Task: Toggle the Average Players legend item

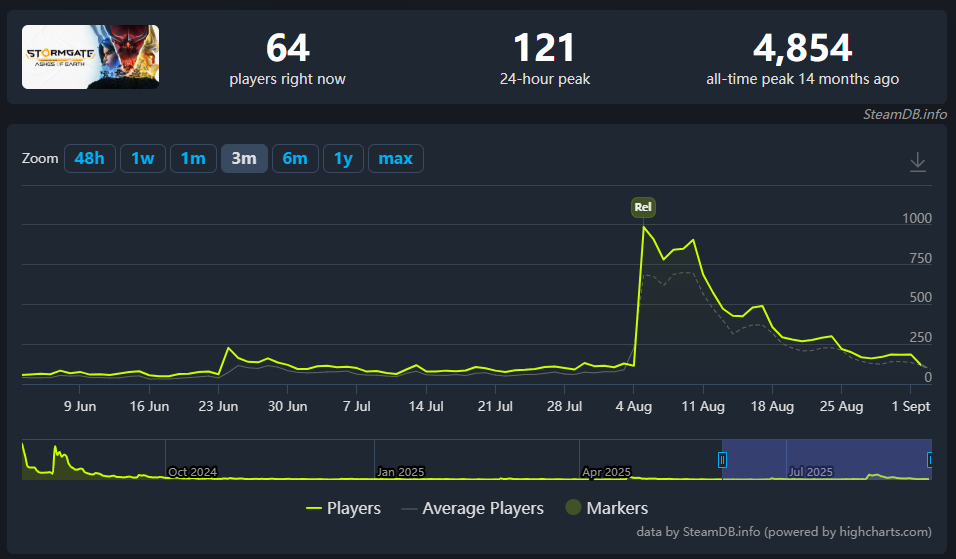Action: point(473,508)
